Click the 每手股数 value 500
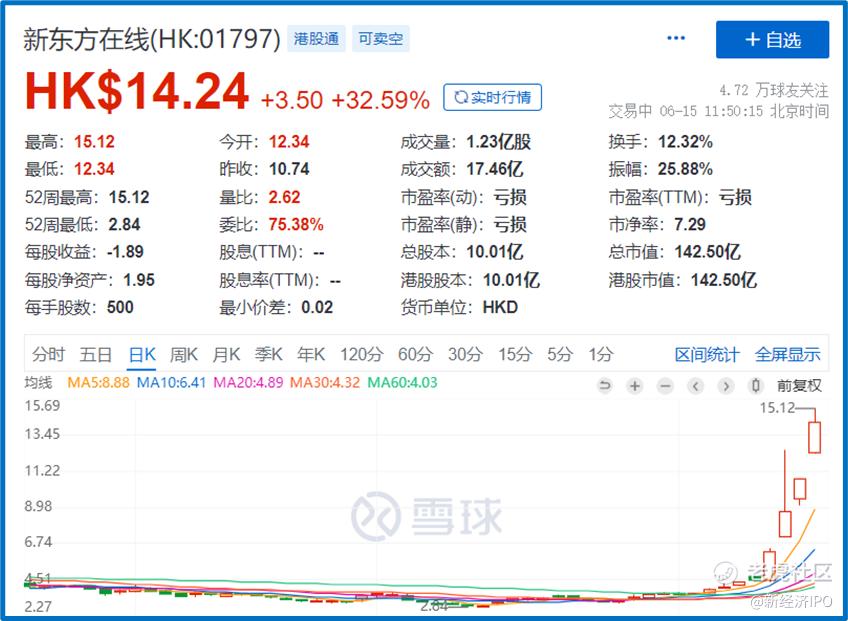This screenshot has height=621, width=848. (120, 307)
